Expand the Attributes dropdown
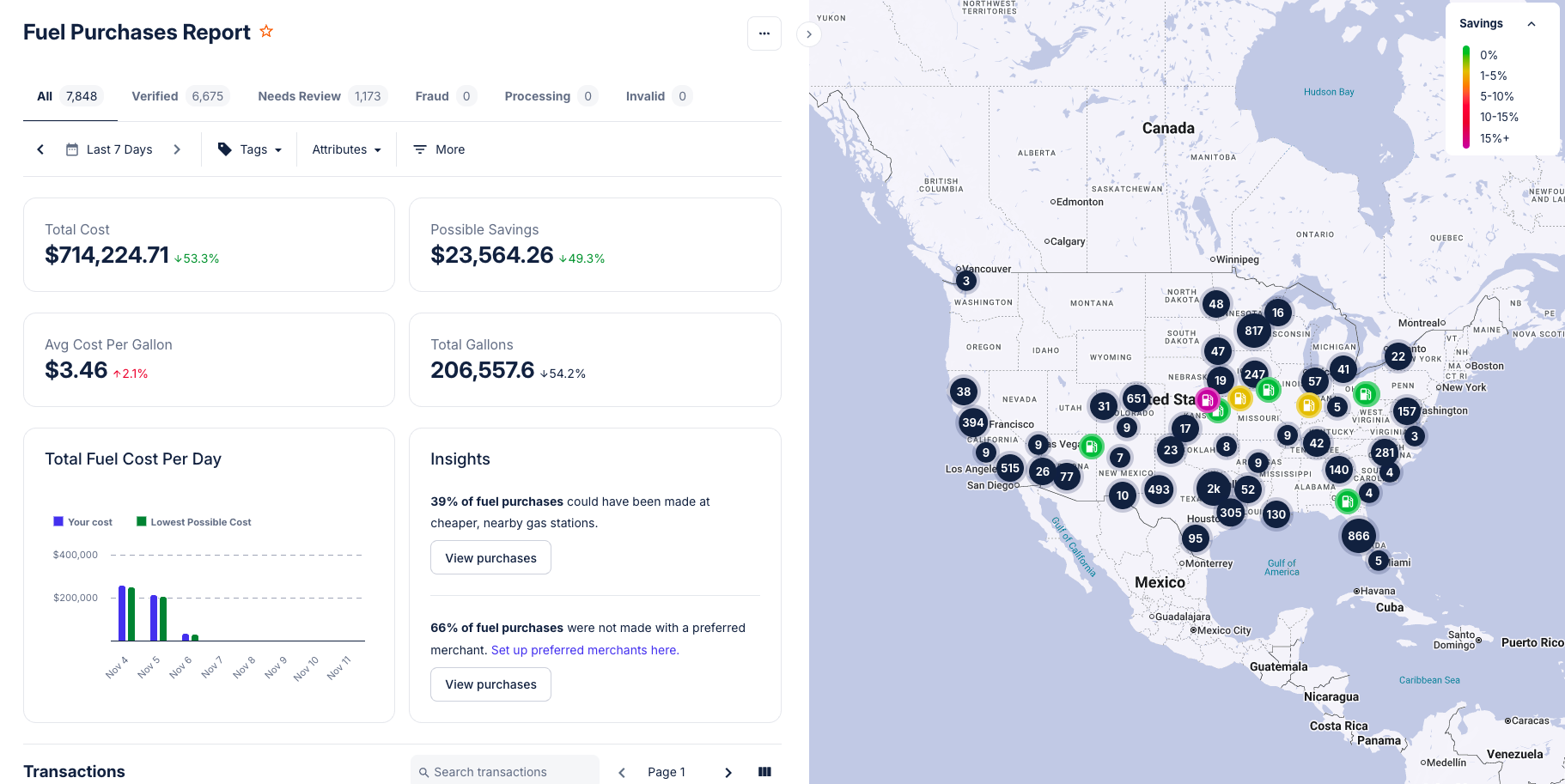This screenshot has height=784, width=1565. click(x=346, y=149)
